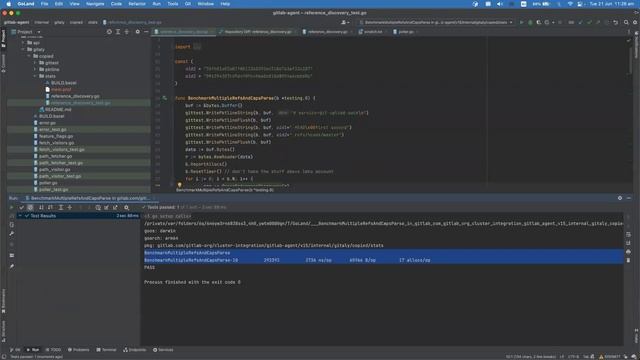640x360 pixels.
Task: Open Project panel options gear
Action: coord(138,32)
